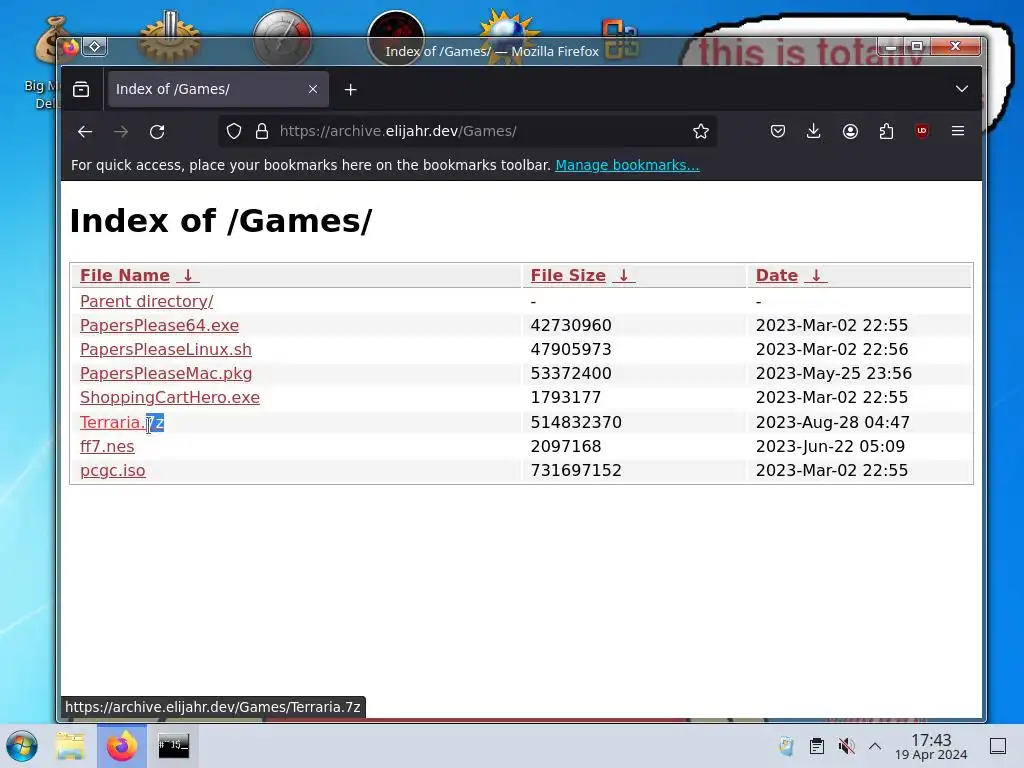Reload the current page
The width and height of the screenshot is (1024, 768).
157,132
